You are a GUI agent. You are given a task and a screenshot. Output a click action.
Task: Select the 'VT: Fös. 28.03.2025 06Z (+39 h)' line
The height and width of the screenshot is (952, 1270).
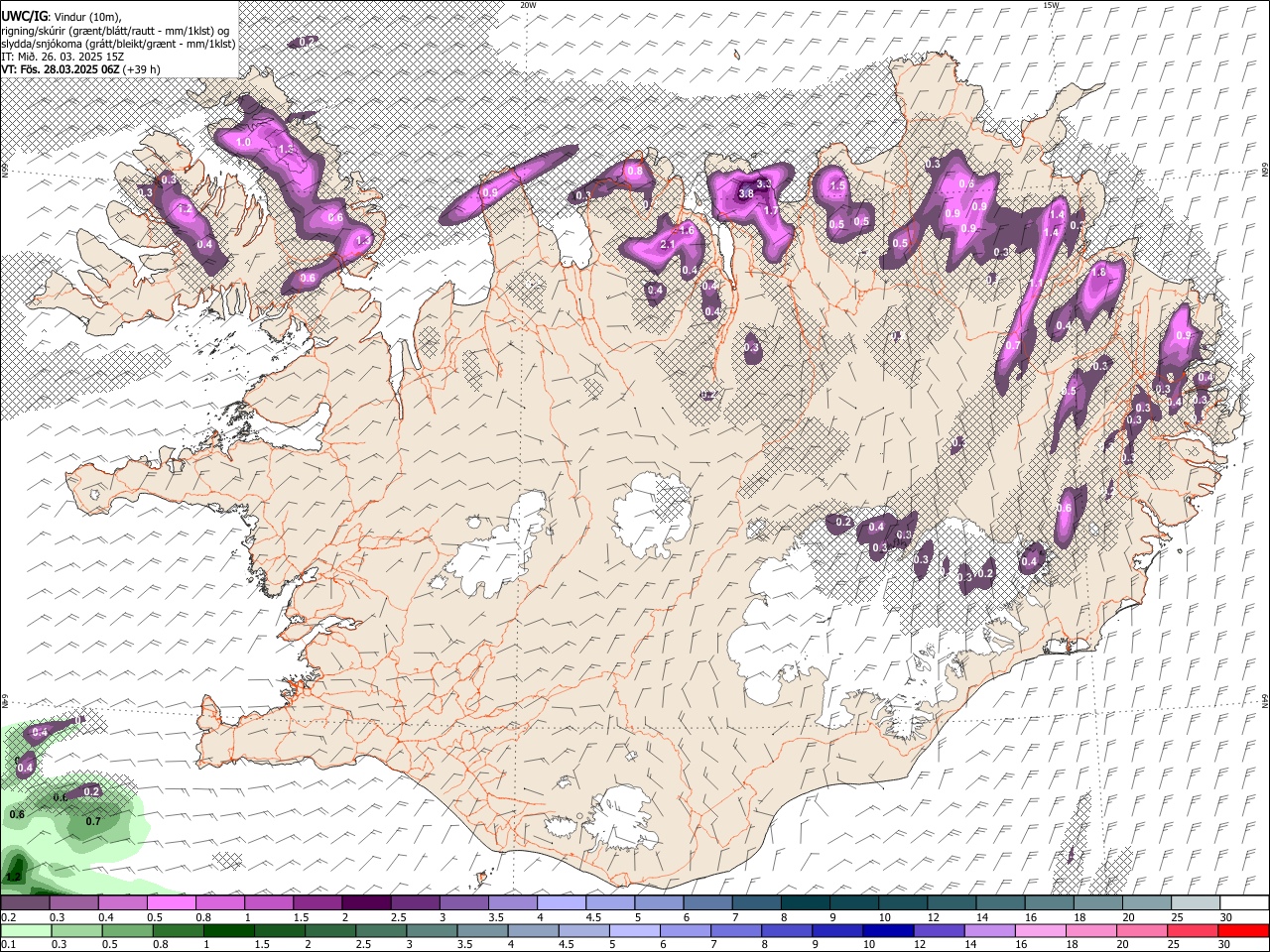(80, 69)
